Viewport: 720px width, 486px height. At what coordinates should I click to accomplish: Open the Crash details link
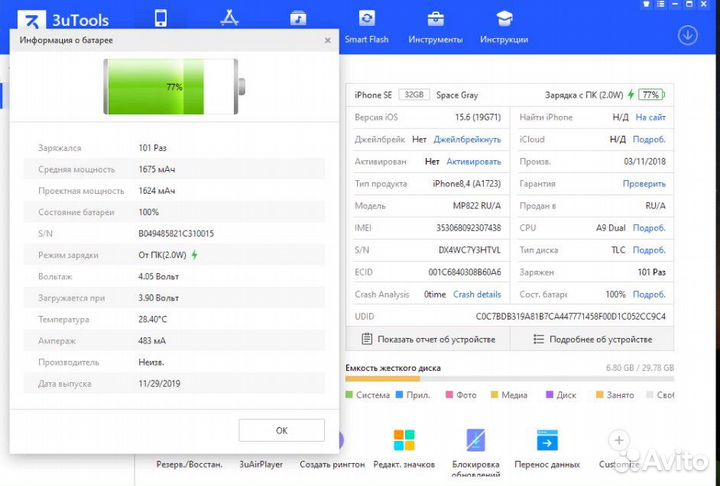477,295
